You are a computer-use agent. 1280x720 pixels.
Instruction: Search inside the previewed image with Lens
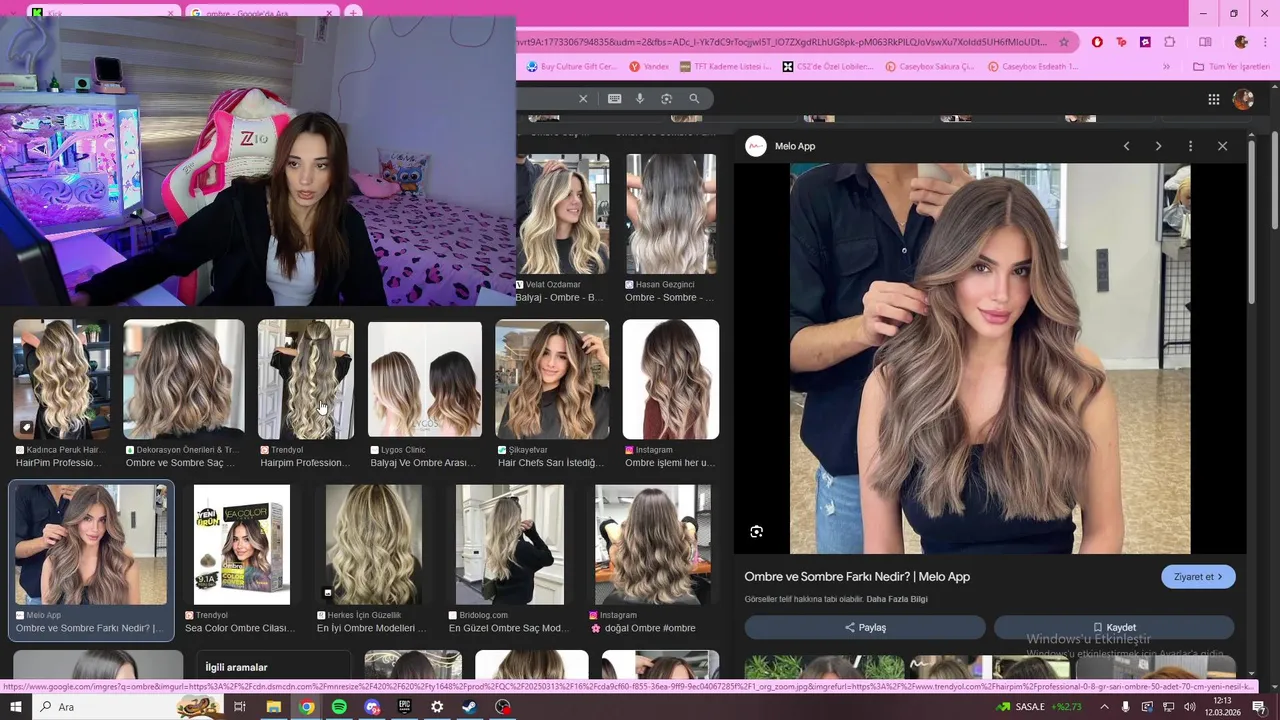(x=757, y=532)
